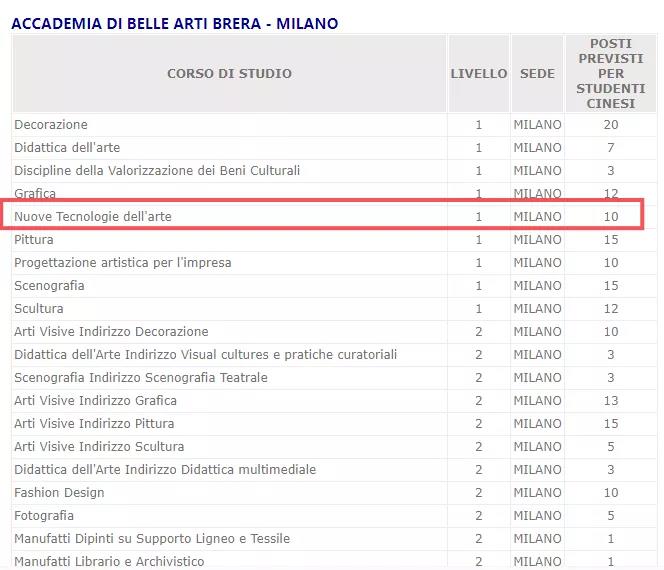Click the 15 places value for Arti Visive Pittura
This screenshot has height=570, width=664.
coord(611,423)
